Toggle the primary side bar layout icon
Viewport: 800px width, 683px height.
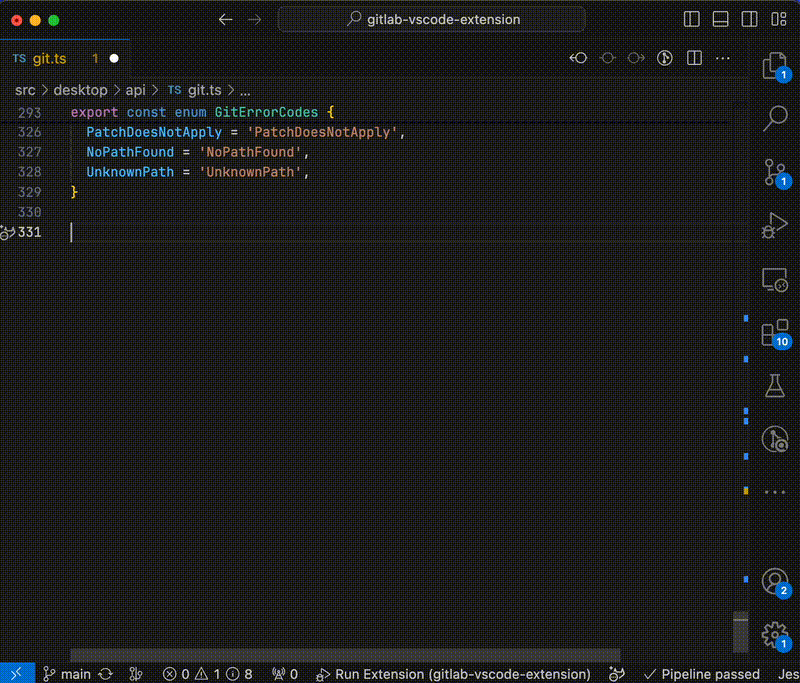click(691, 19)
